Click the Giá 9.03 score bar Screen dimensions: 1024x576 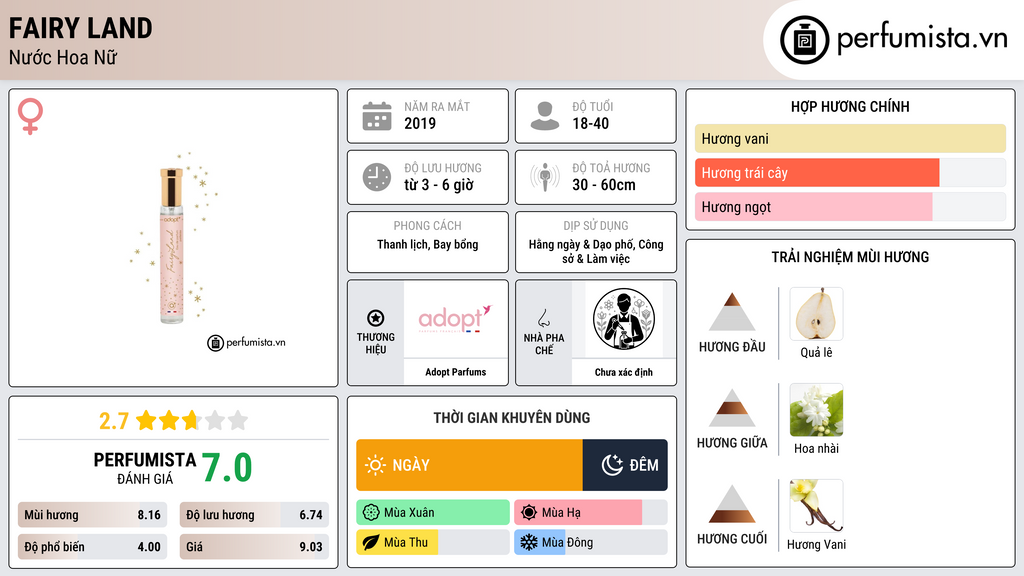(x=254, y=547)
